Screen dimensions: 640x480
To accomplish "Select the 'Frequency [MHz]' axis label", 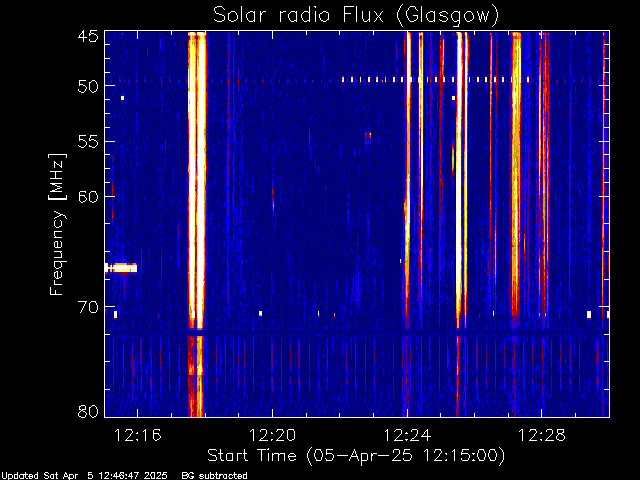I will coord(57,224).
